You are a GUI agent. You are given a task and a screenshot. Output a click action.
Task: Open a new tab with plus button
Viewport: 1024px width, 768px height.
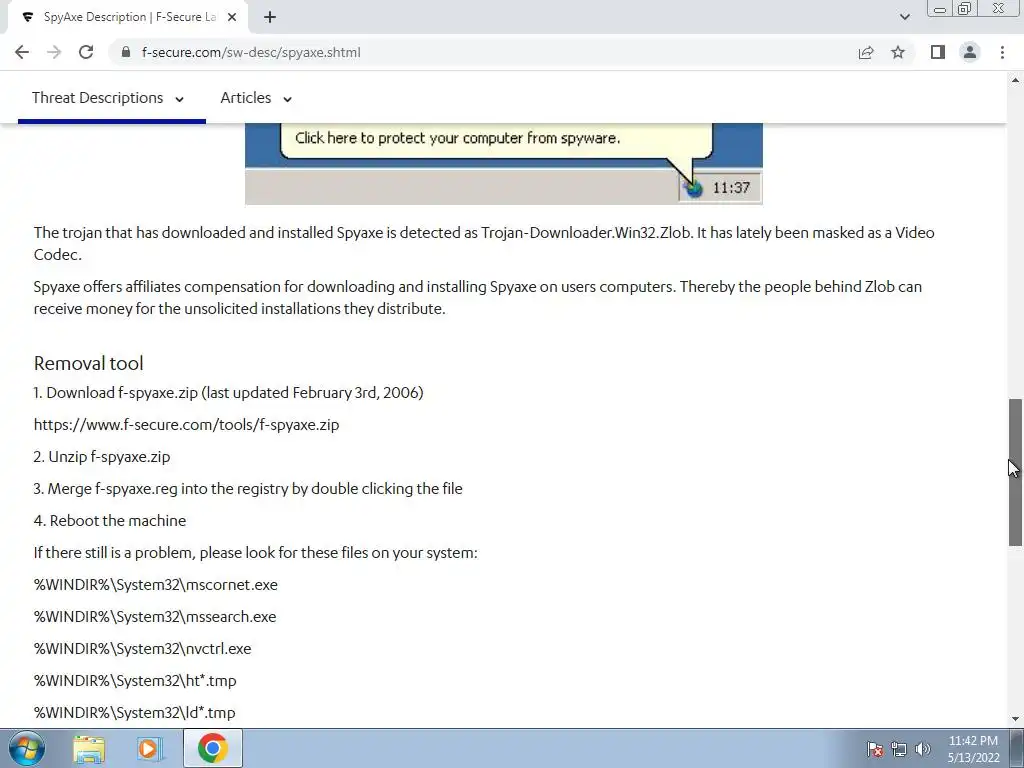tap(270, 17)
